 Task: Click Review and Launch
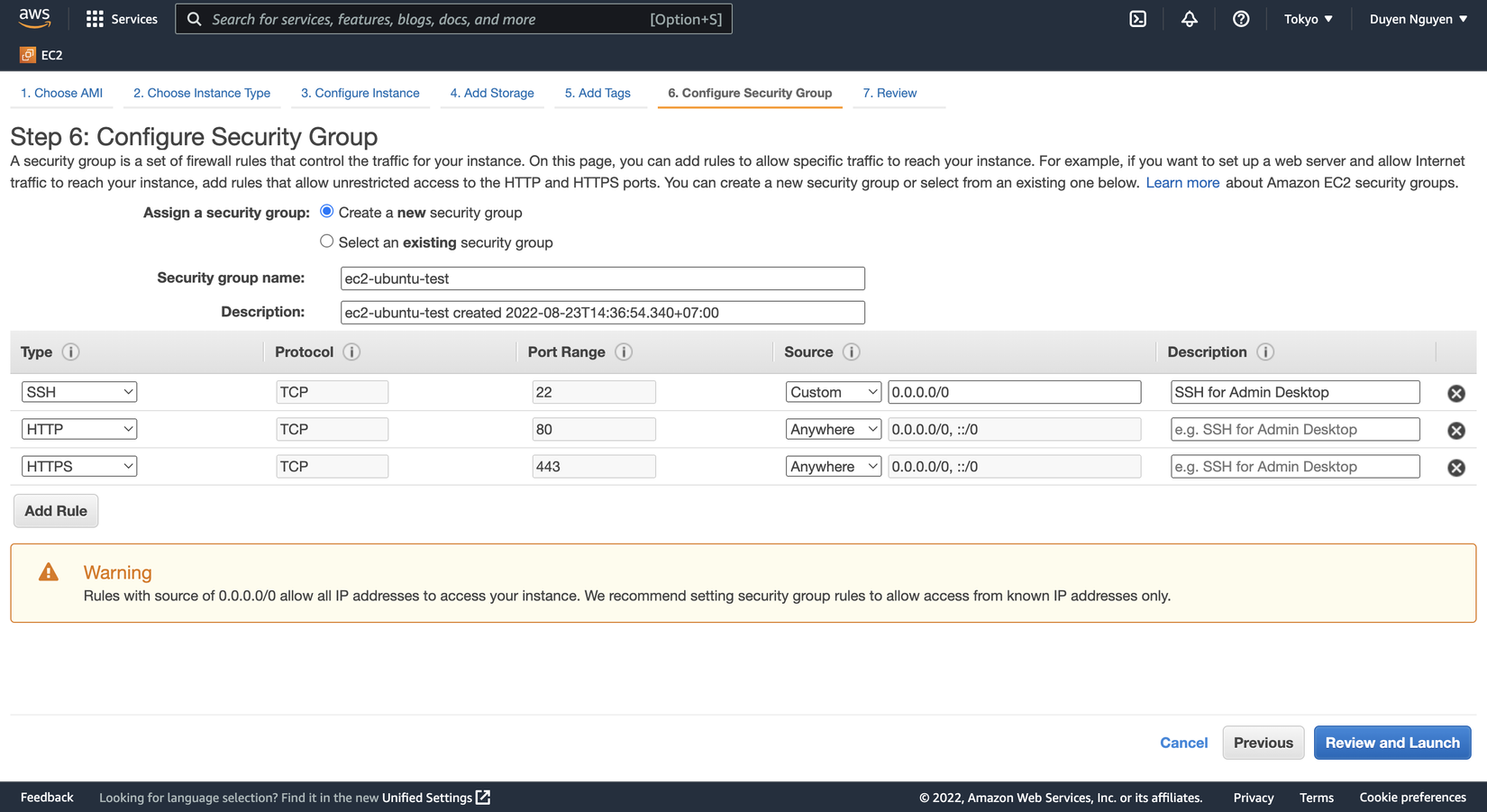click(1392, 743)
